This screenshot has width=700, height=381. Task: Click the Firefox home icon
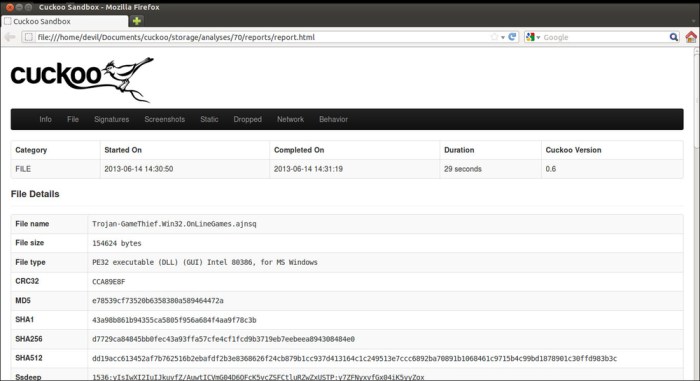click(691, 37)
